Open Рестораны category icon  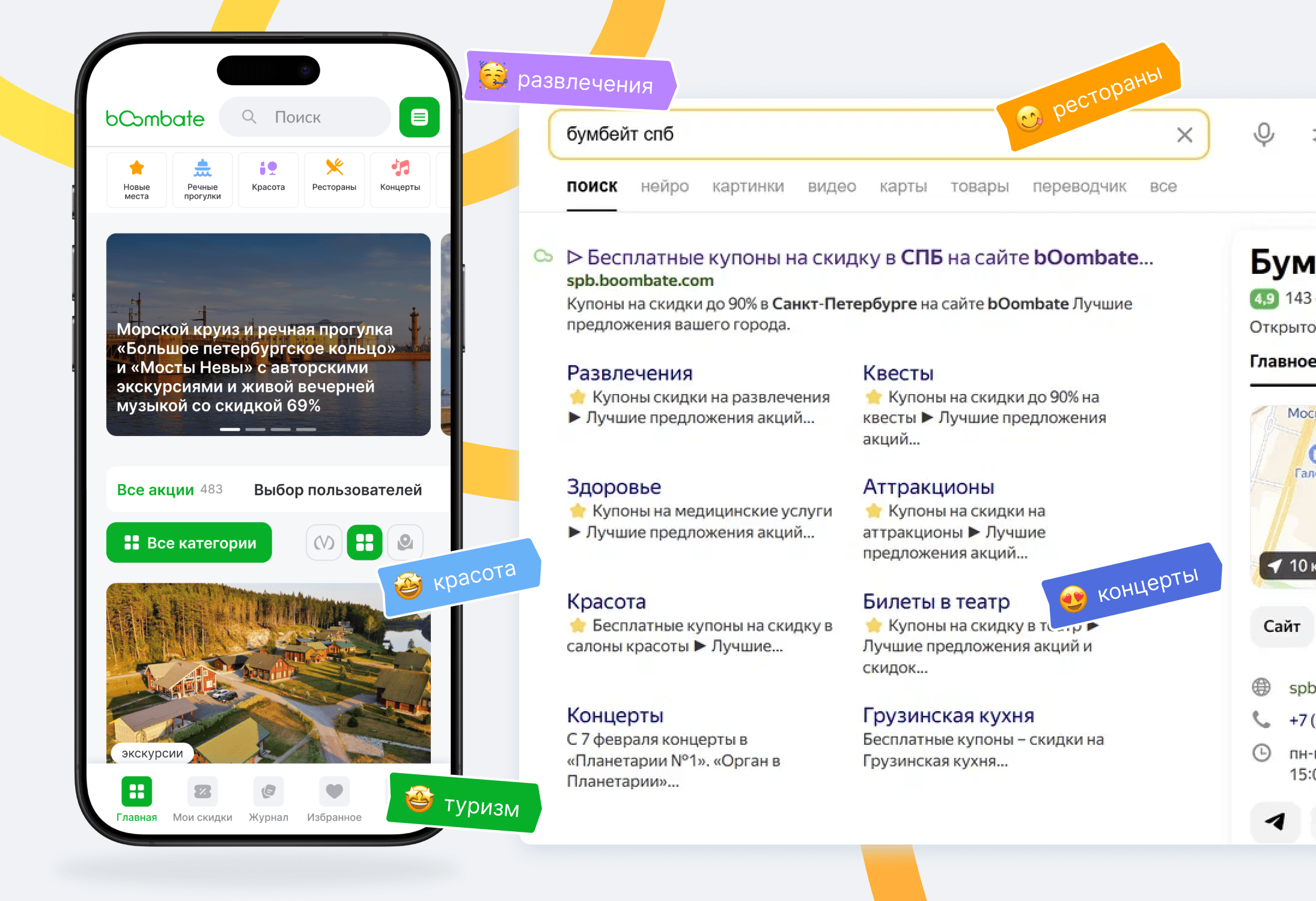pyautogui.click(x=334, y=180)
